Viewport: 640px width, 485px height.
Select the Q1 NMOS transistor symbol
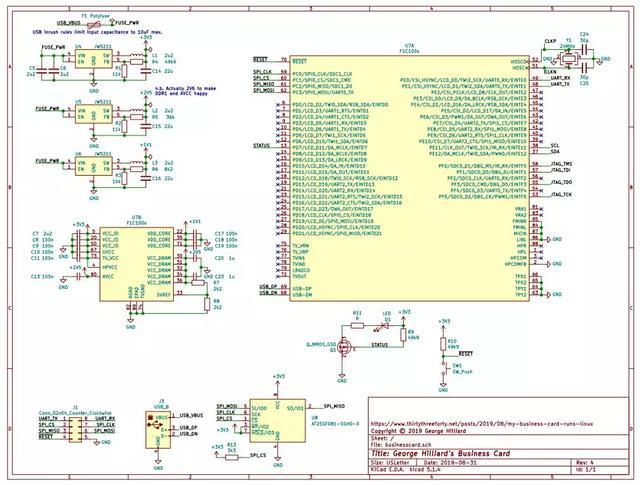[344, 347]
